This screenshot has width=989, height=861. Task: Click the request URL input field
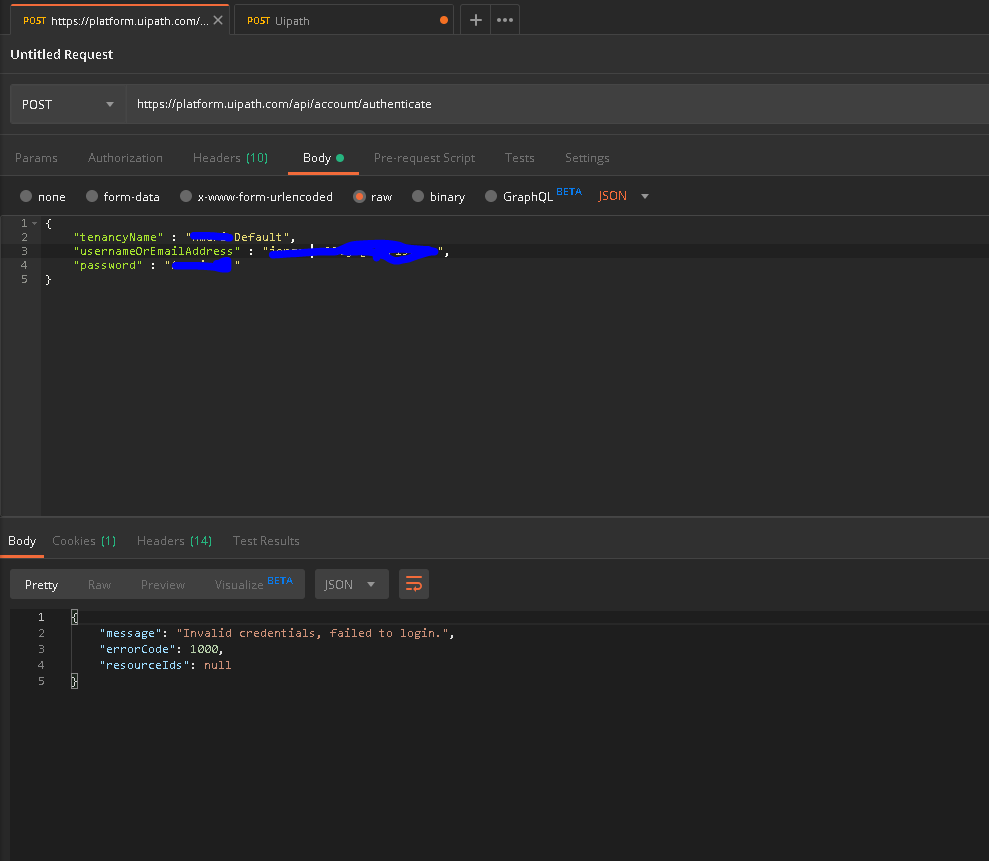point(557,104)
